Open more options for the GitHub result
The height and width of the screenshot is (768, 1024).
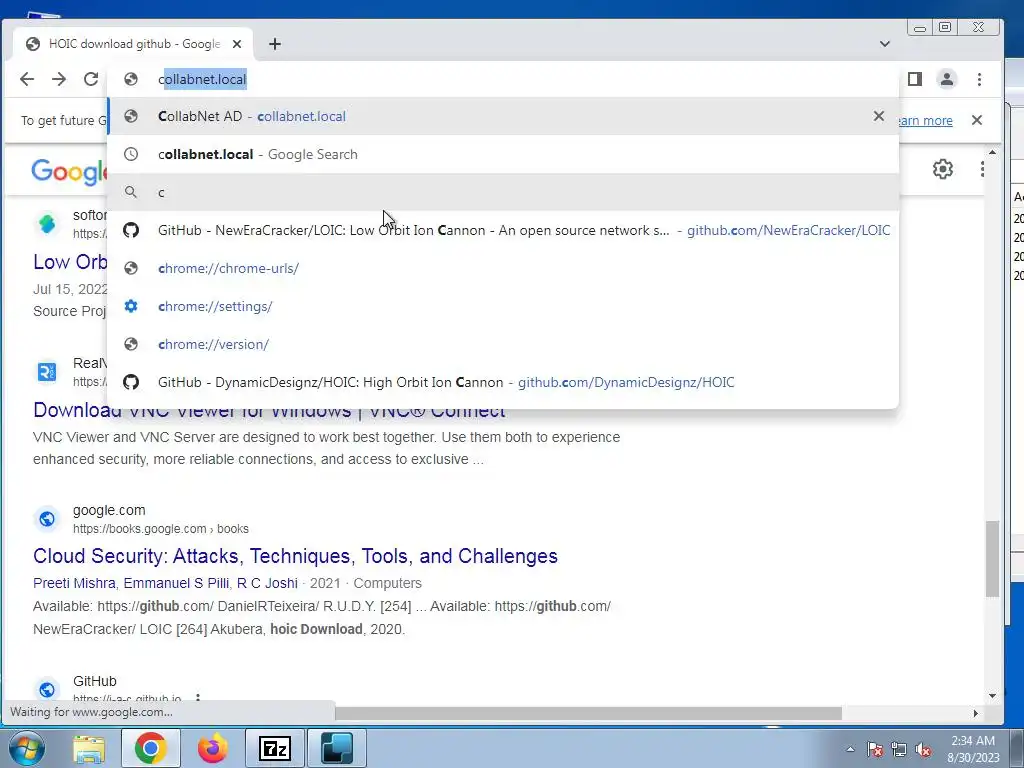tap(198, 698)
